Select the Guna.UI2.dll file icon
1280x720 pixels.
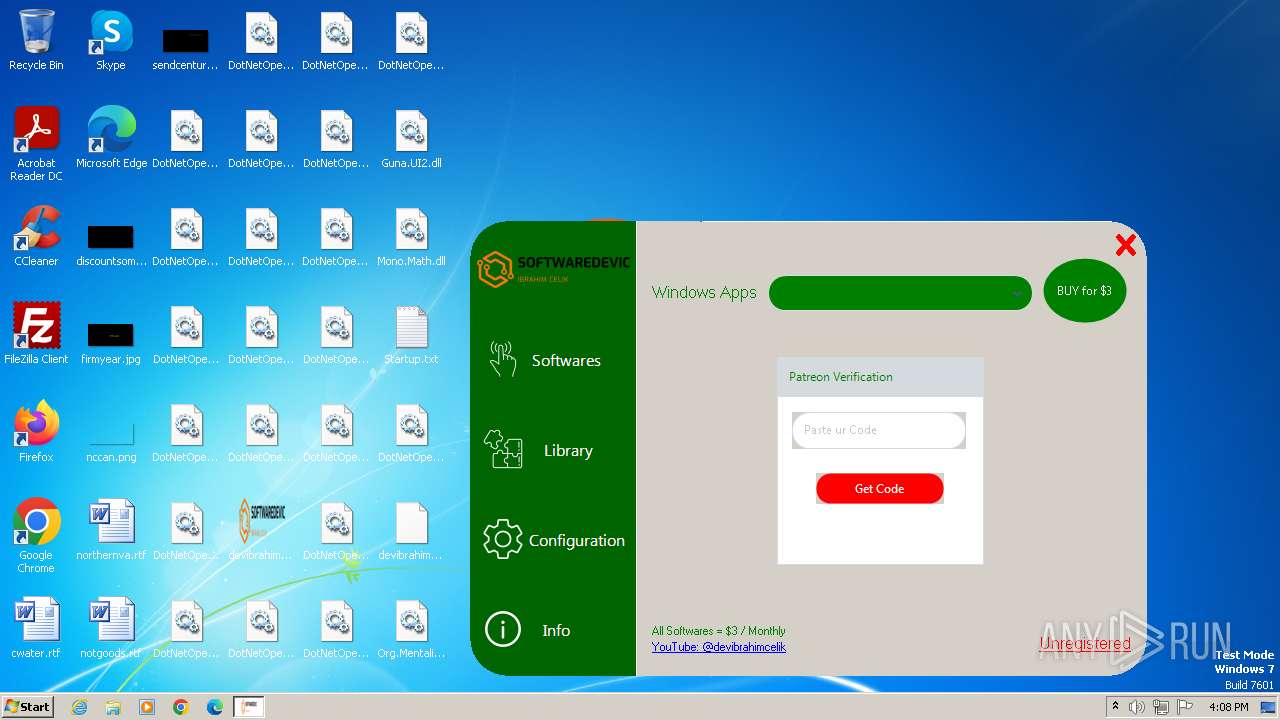(x=411, y=138)
